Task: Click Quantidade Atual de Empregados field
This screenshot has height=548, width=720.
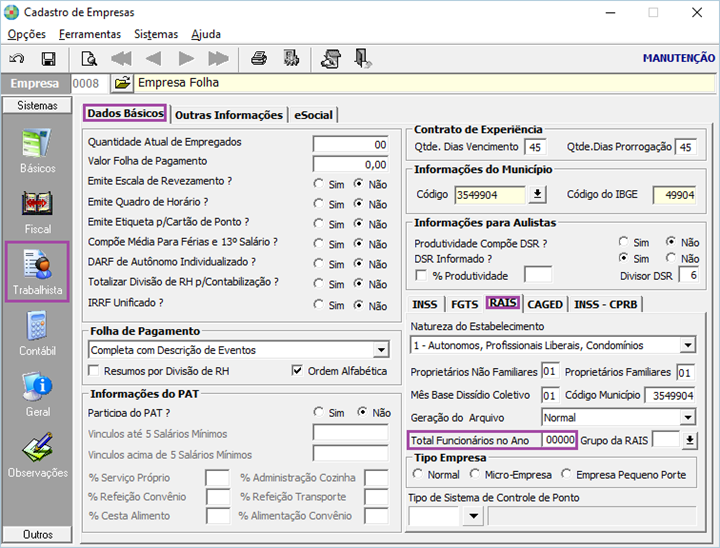Action: tap(350, 144)
